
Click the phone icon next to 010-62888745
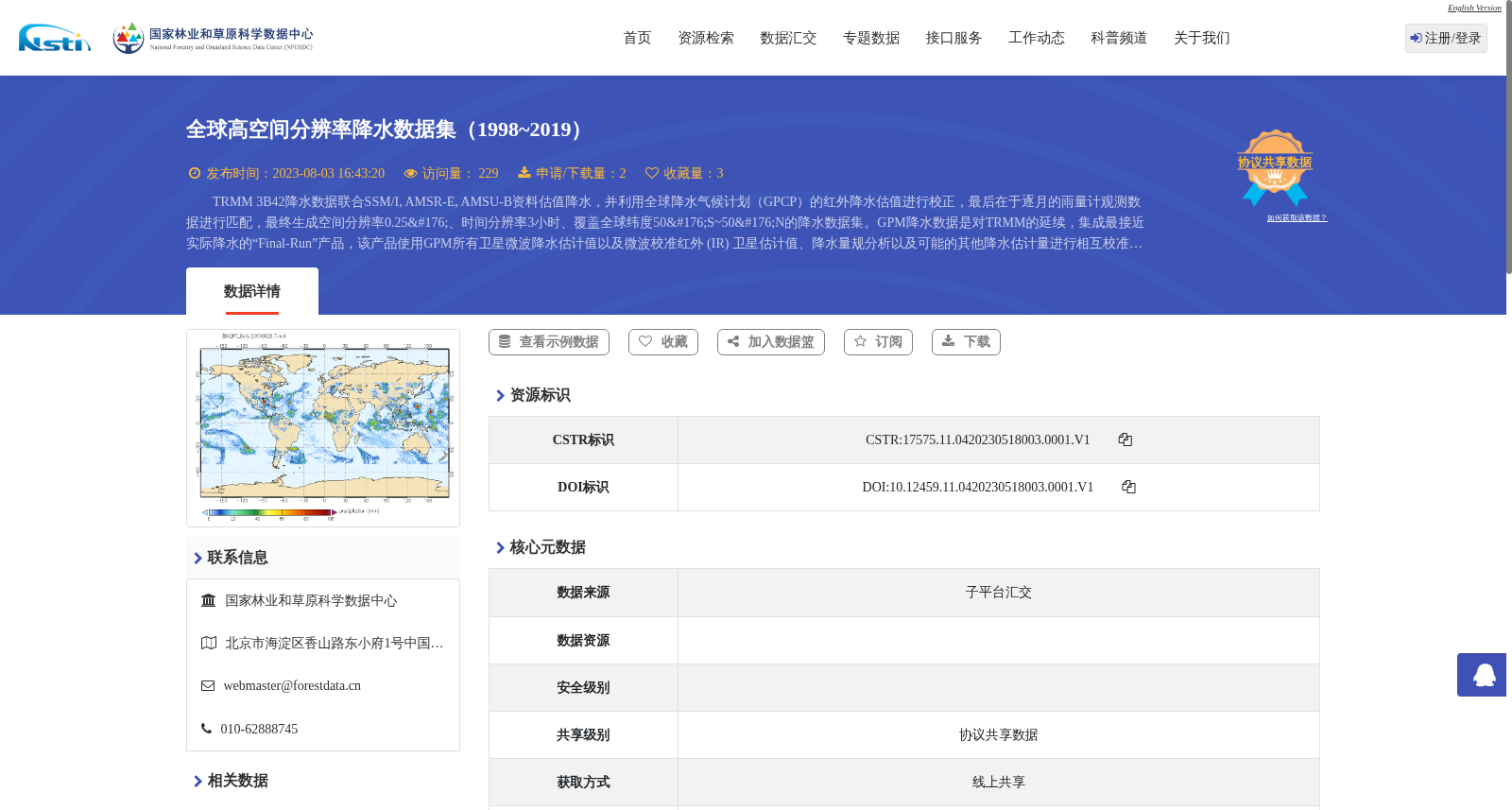coord(206,729)
